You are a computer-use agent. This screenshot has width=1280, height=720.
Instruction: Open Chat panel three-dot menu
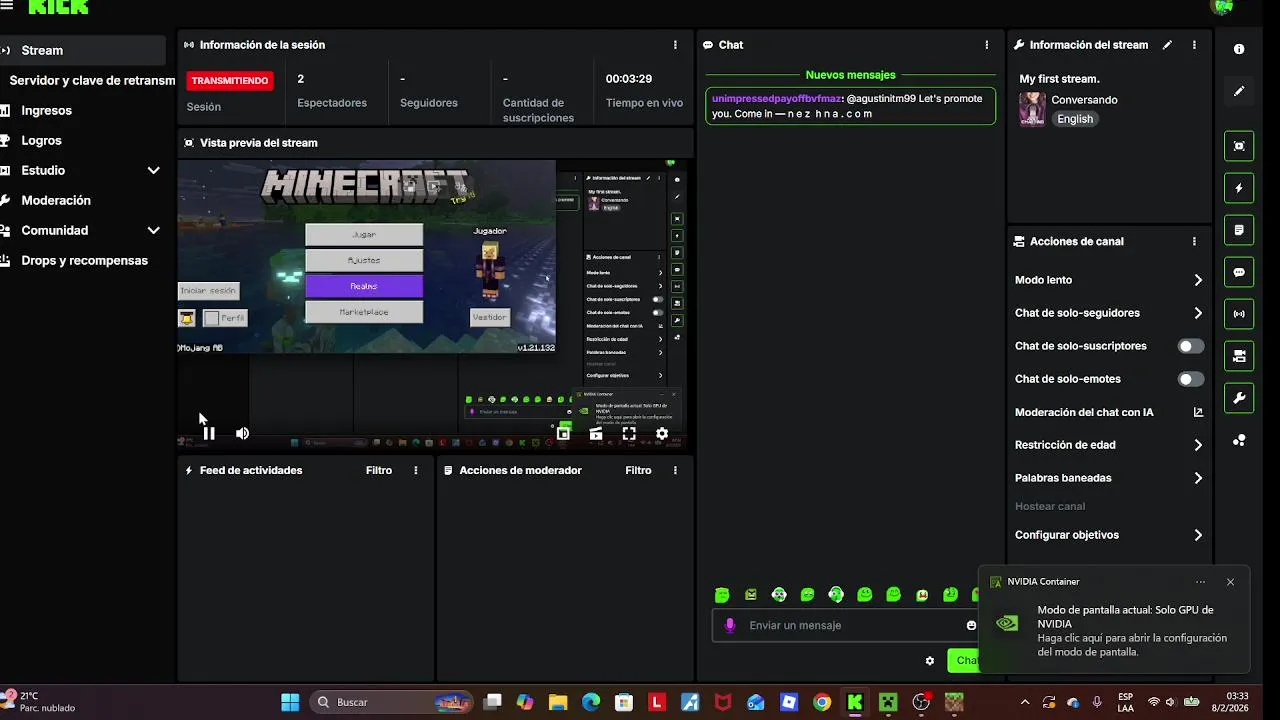click(x=986, y=45)
